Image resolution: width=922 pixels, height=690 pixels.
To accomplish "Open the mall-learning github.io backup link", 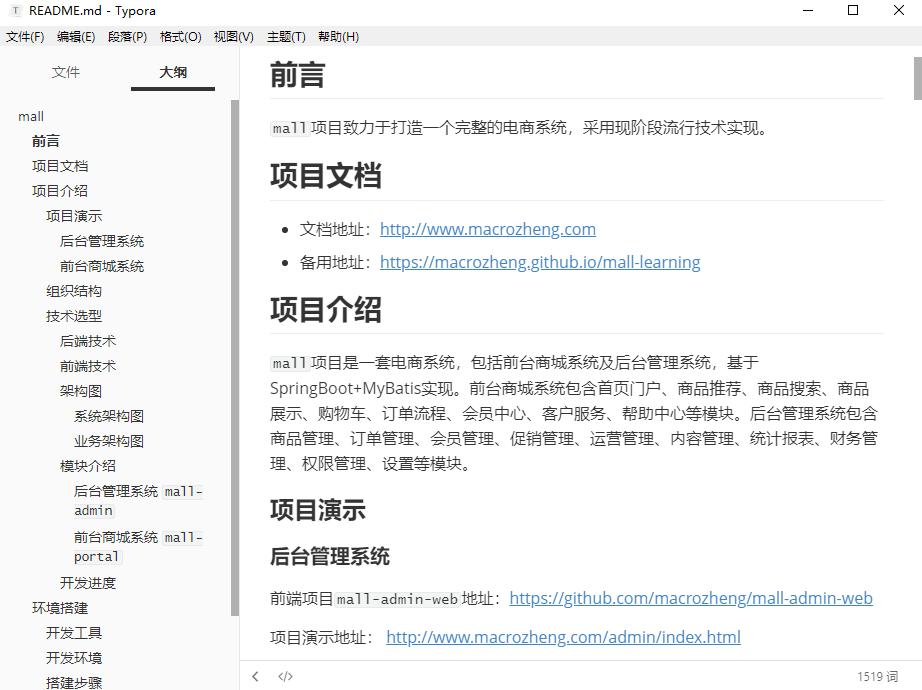I will (540, 262).
